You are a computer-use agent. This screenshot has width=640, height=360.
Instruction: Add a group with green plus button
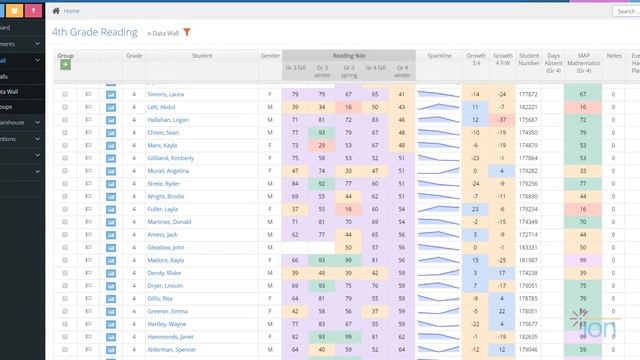(65, 64)
